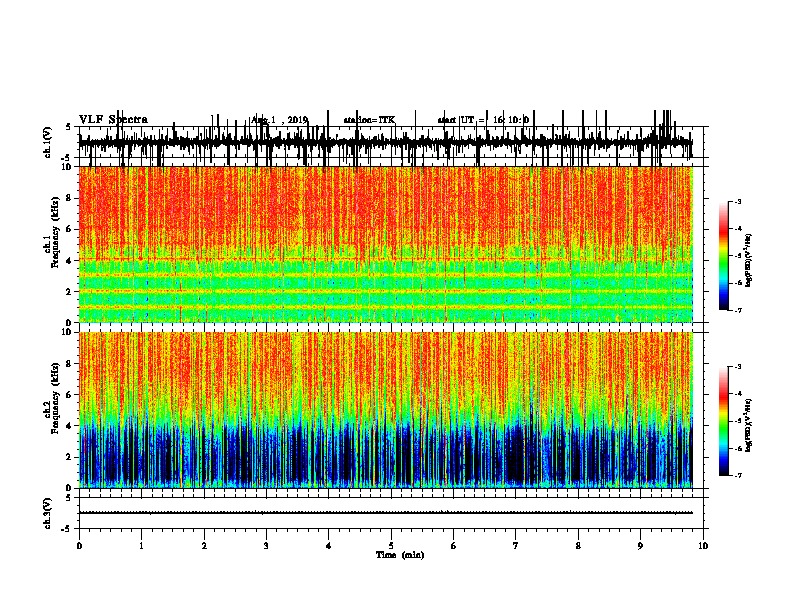Click the 'ch.3(V)' waveform axis label
The width and height of the screenshot is (792, 612).
[48, 513]
